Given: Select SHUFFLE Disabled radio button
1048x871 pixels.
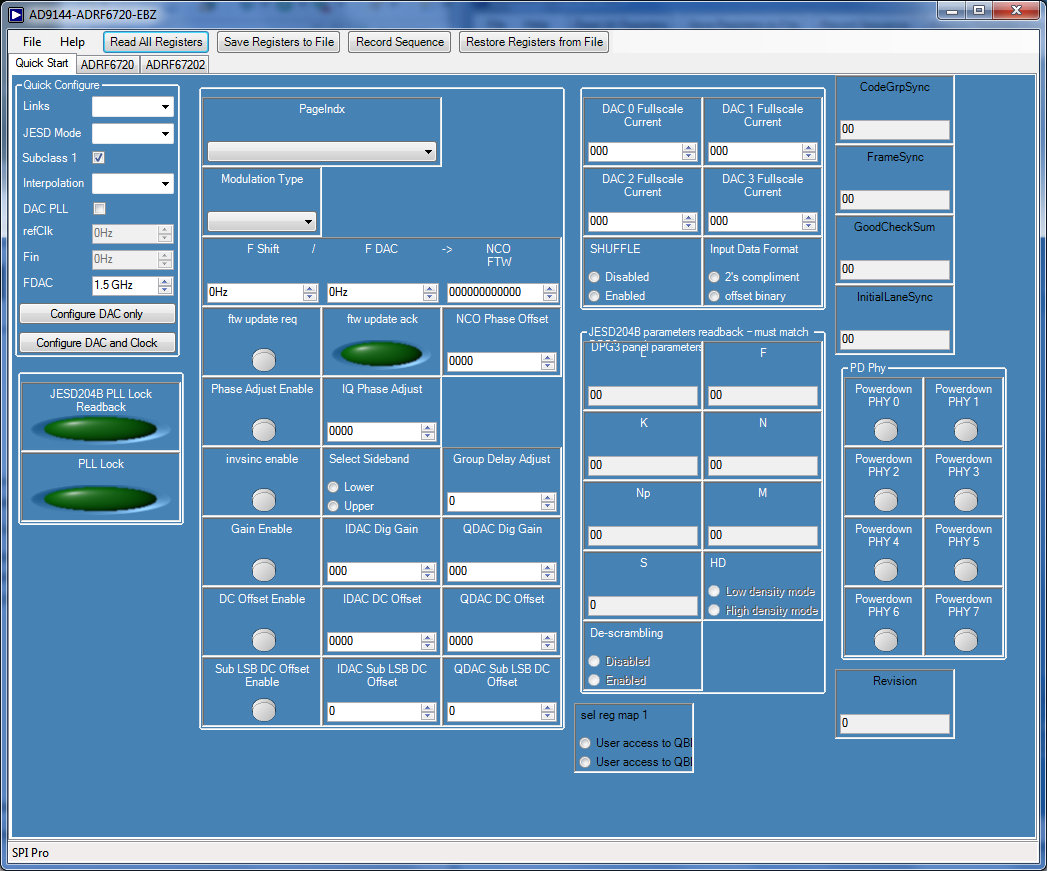Looking at the screenshot, I should (x=594, y=277).
